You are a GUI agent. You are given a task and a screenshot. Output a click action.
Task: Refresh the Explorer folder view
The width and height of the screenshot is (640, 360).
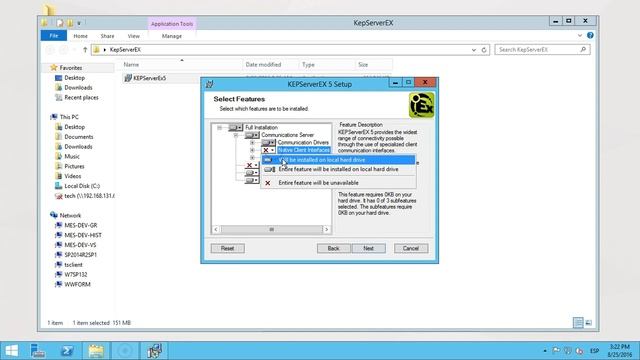(x=484, y=50)
